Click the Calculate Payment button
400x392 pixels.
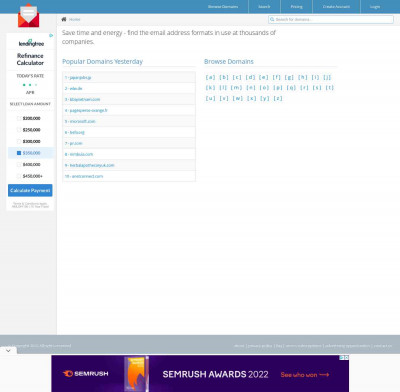click(30, 190)
